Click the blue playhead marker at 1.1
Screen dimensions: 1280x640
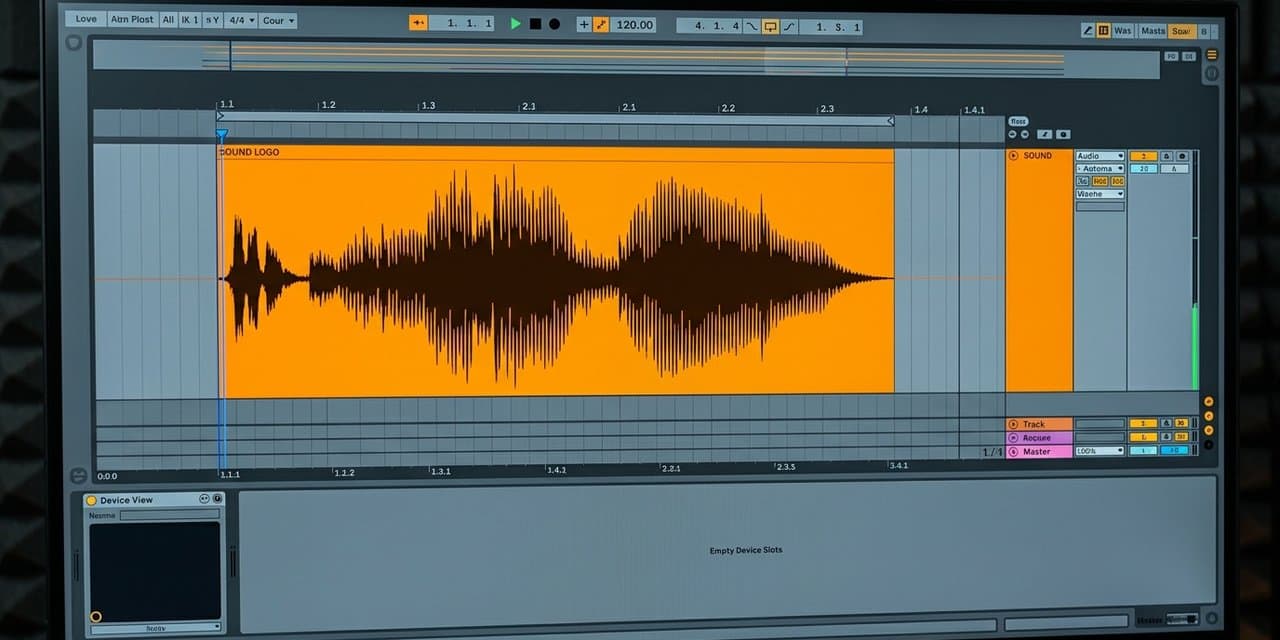click(x=222, y=134)
